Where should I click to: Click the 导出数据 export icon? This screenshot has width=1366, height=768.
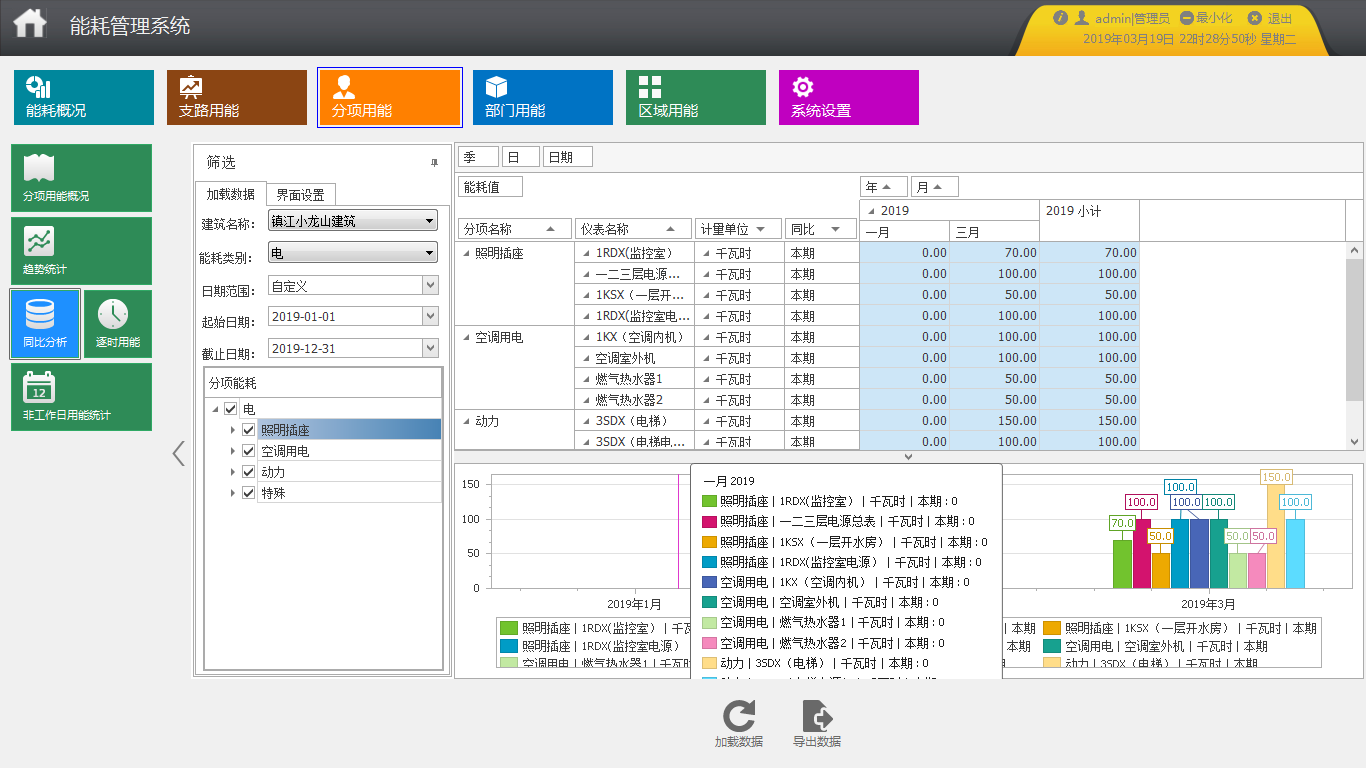(x=817, y=716)
